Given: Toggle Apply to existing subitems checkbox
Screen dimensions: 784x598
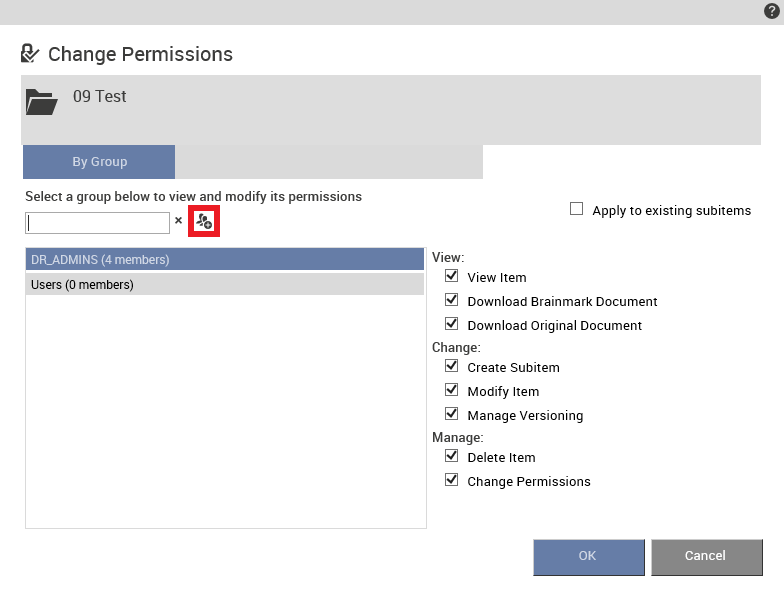Looking at the screenshot, I should (x=576, y=208).
